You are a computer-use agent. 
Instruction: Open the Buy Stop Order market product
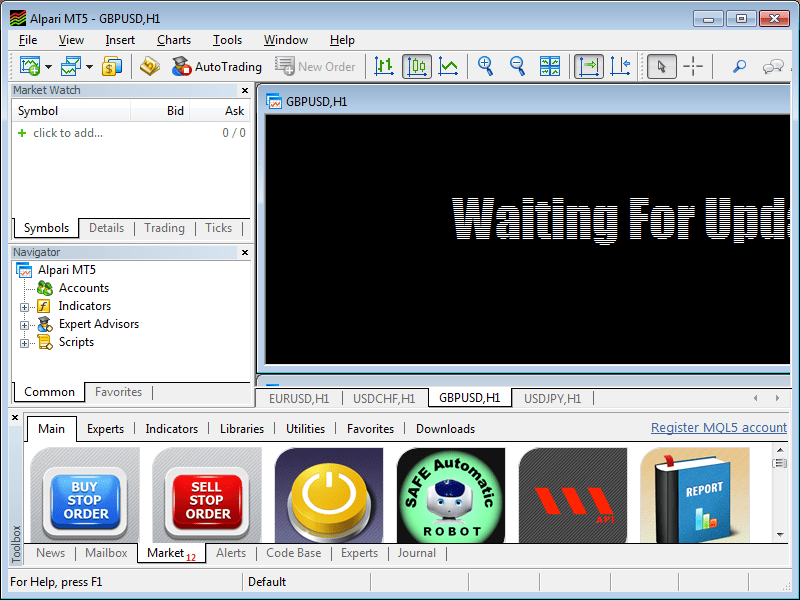[85, 496]
